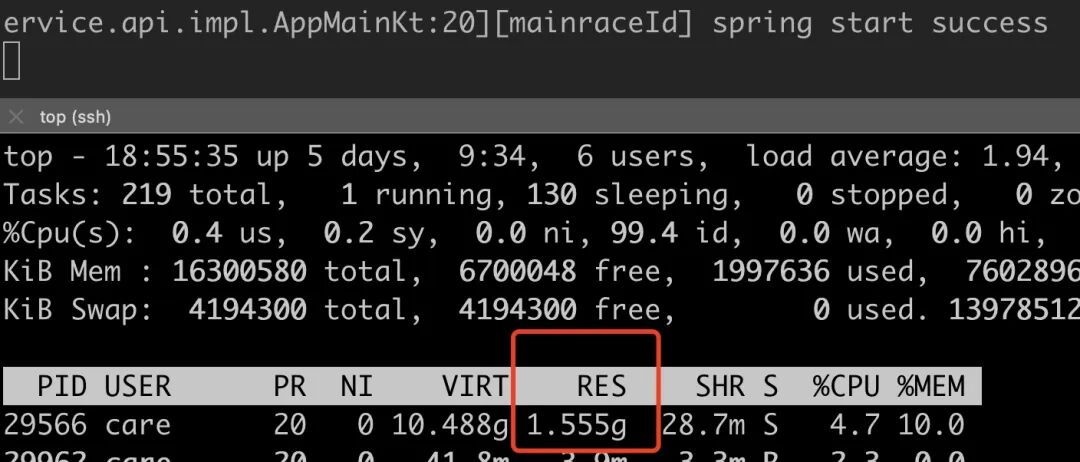Click the VIRT column header
Image resolution: width=1080 pixels, height=462 pixels.
coord(475,386)
